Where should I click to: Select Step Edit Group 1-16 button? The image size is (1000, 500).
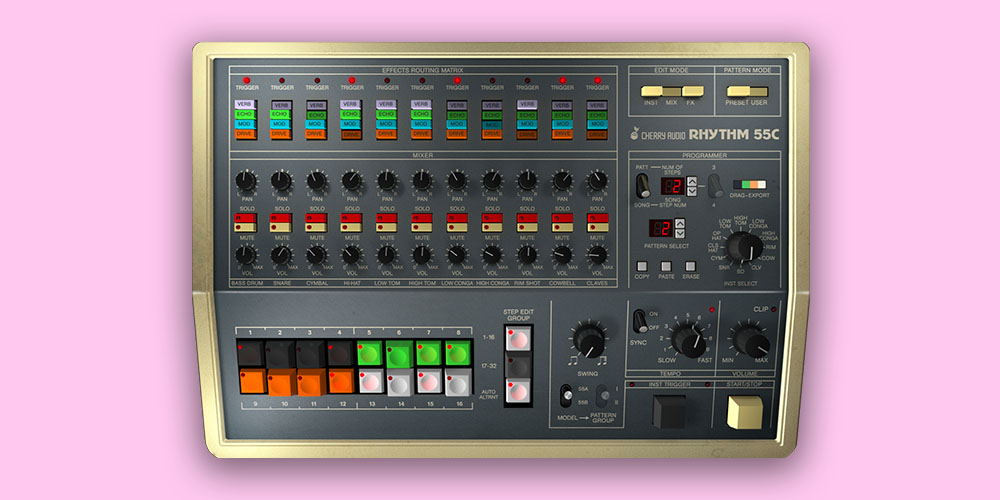518,338
